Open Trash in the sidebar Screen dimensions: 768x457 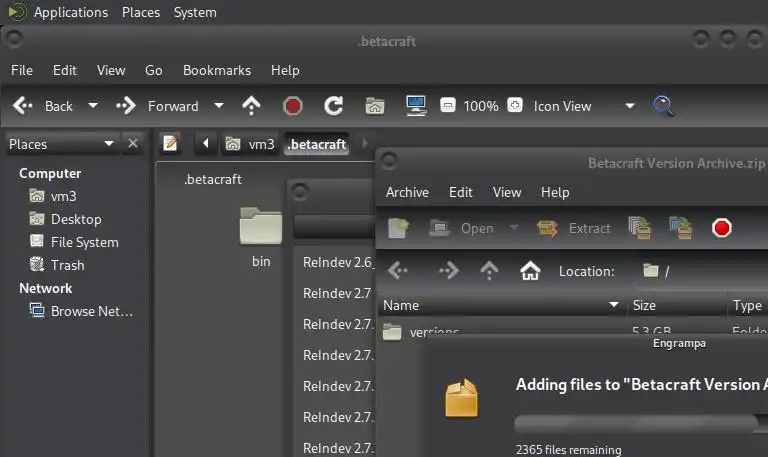pos(57,265)
